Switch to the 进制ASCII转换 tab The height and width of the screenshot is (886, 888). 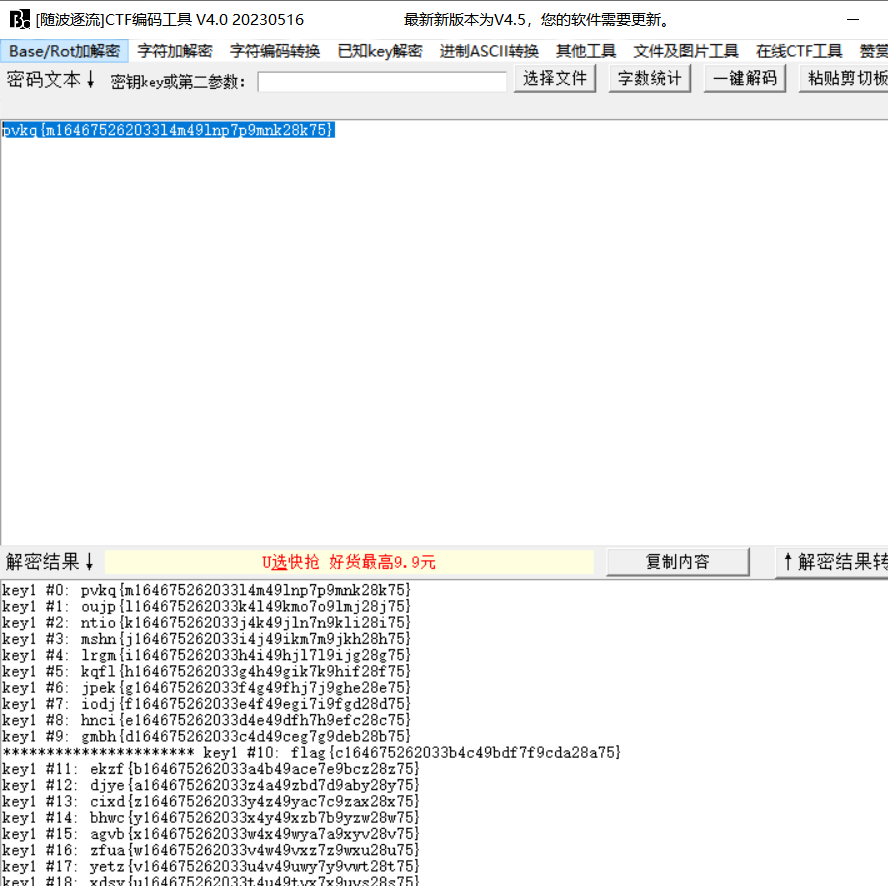(x=489, y=50)
